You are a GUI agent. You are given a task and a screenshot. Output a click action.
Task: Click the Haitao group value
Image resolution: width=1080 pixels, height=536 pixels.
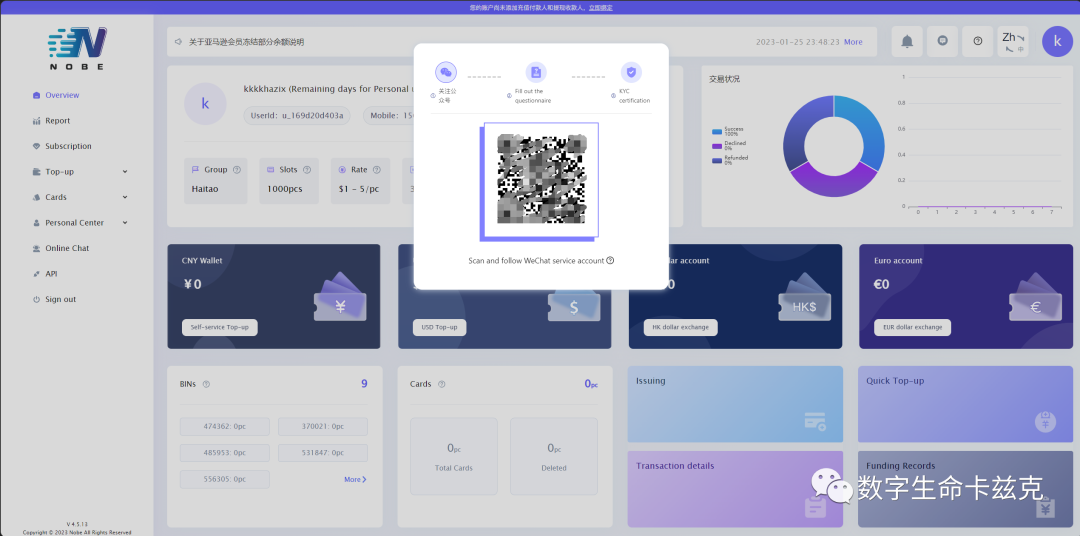point(205,189)
